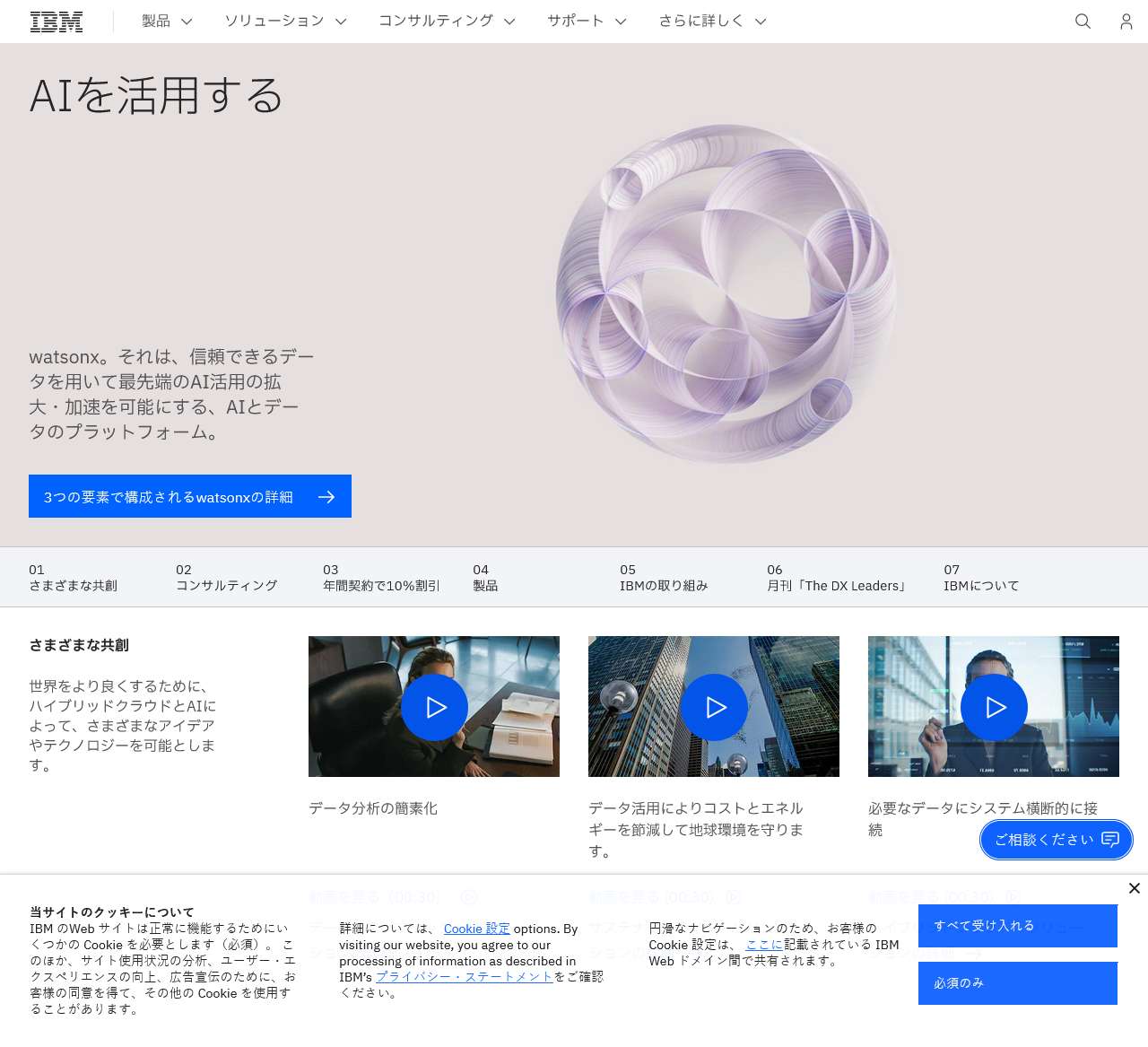Accept all cookies with すべて受け入れる
The width and height of the screenshot is (1148, 1047).
(1018, 926)
